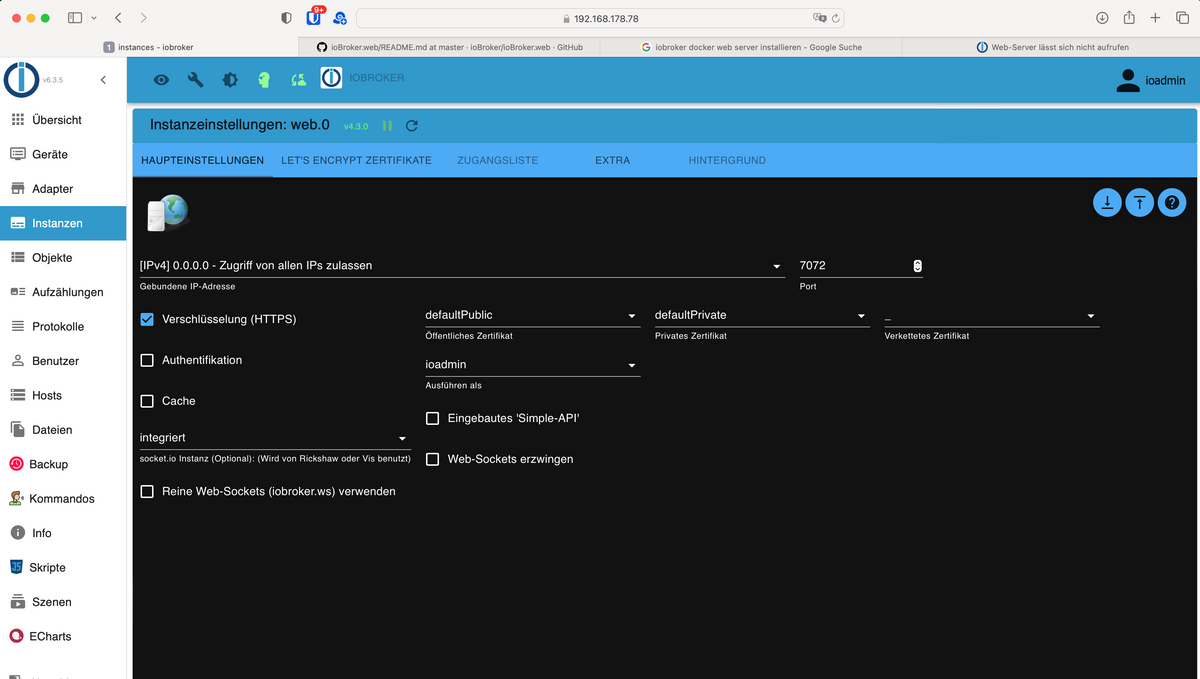The width and height of the screenshot is (1200, 679).
Task: Open the Ausführen als ioadmin dropdown
Action: (531, 365)
